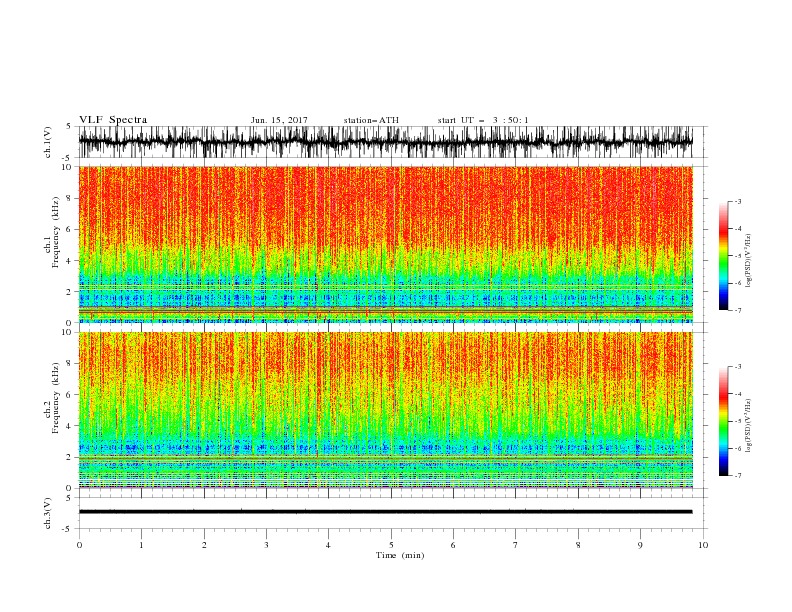Viewport: 792px width, 612px height.
Task: Click the 5 V tick of ch.1(V) panel
Action: 69,126
